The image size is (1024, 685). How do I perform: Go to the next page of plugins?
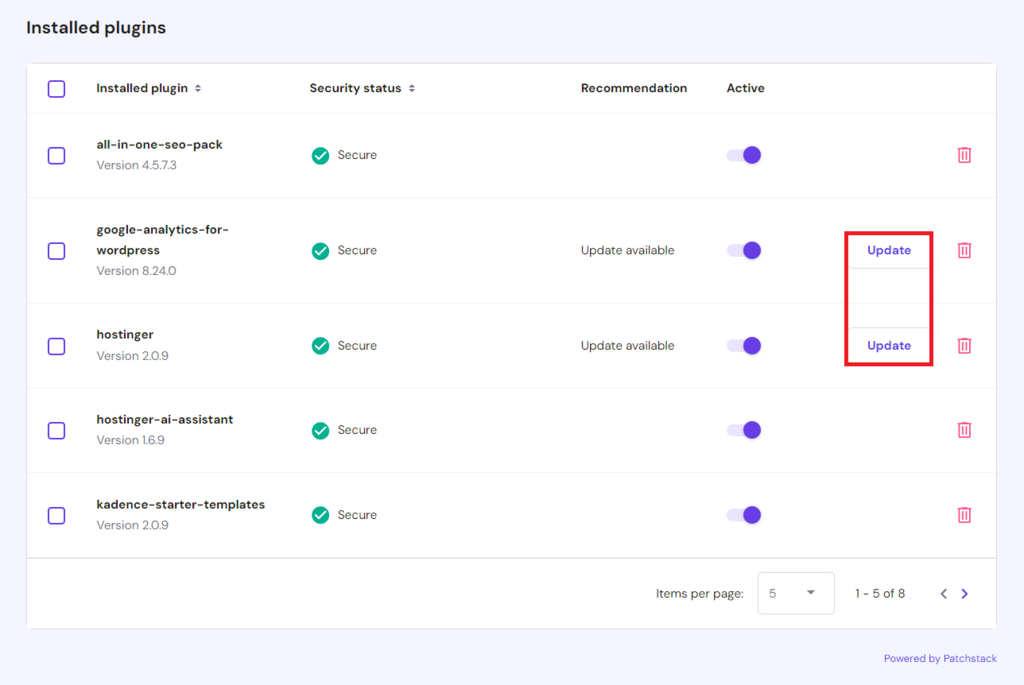[964, 593]
